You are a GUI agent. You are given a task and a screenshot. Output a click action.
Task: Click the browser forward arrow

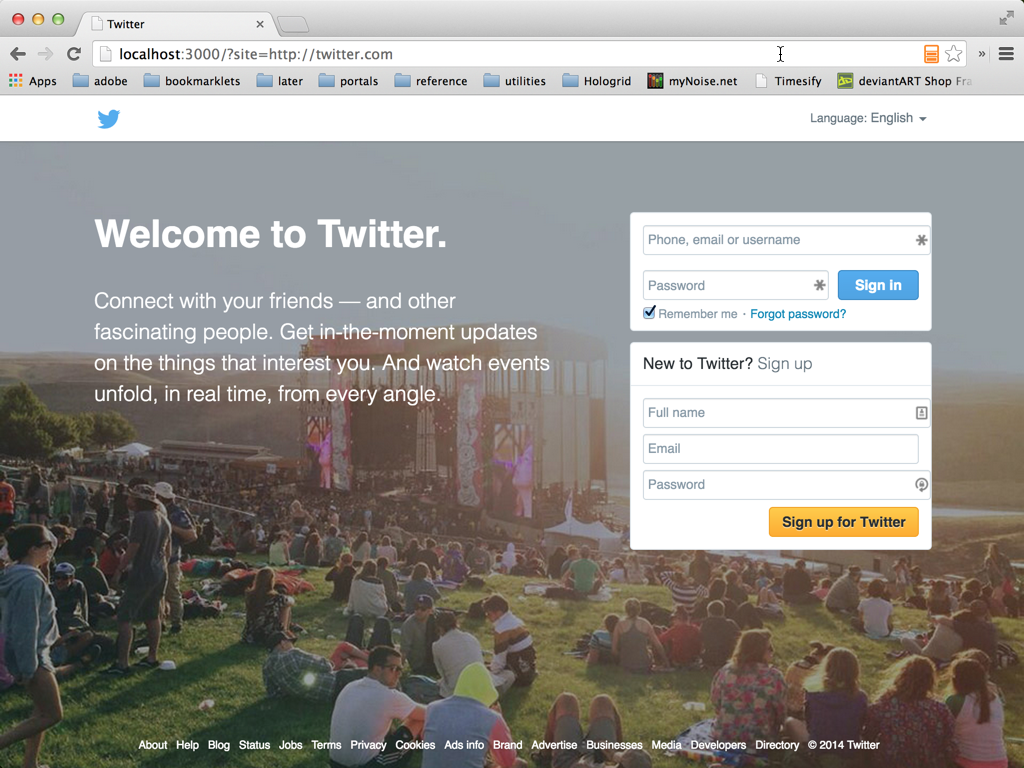[x=45, y=54]
